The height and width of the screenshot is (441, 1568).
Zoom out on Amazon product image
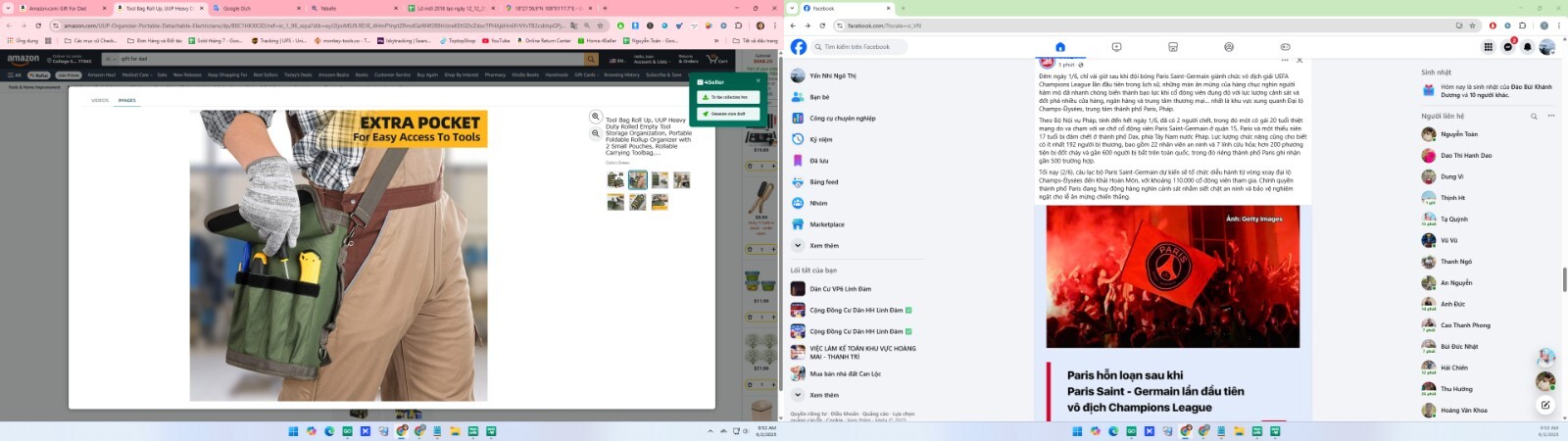click(595, 133)
